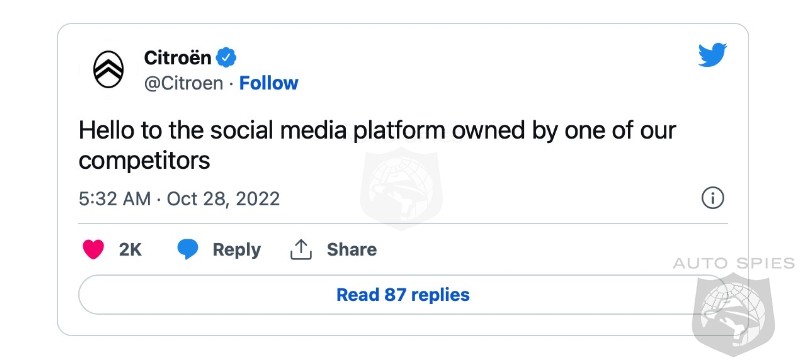Click the Reply label
The image size is (800, 364).
coord(237,250)
